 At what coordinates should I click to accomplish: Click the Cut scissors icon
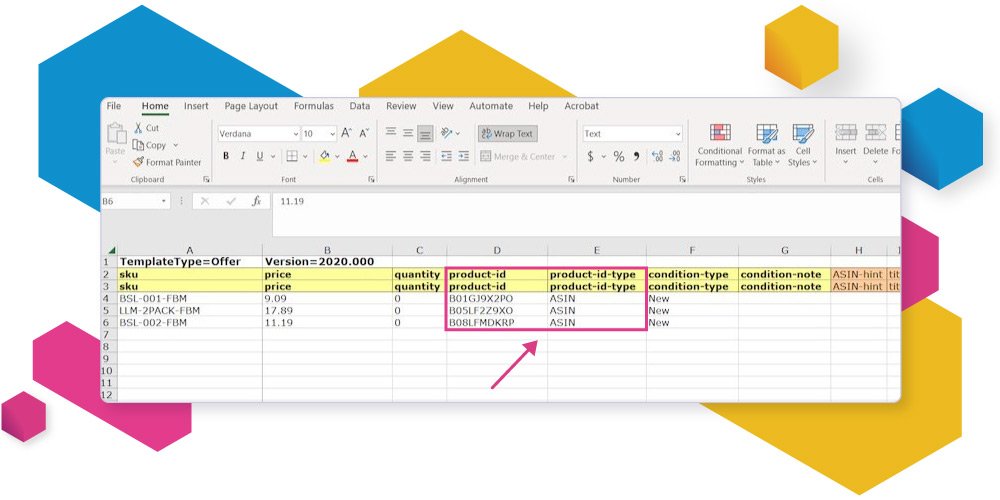point(139,128)
